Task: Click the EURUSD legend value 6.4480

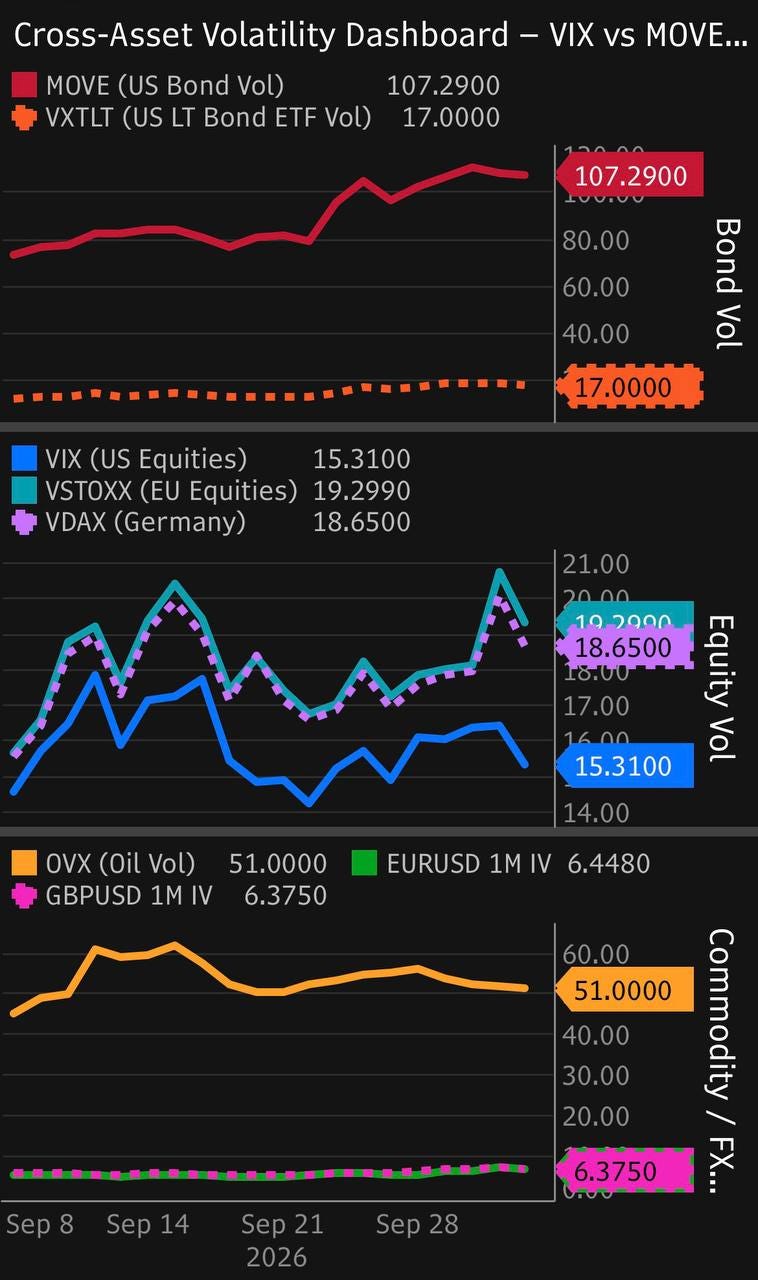Action: [608, 864]
